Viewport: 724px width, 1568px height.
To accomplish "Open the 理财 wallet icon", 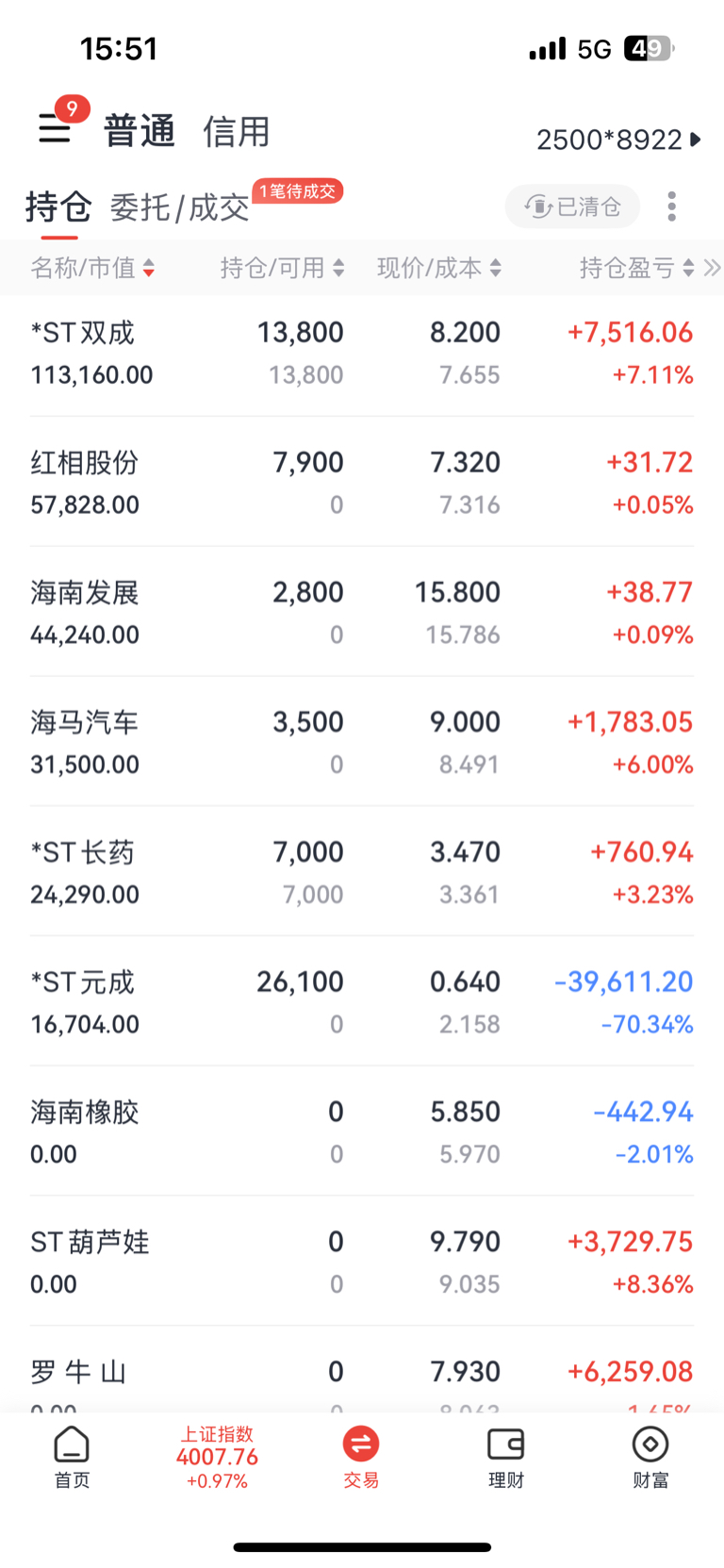I will pyautogui.click(x=505, y=1457).
